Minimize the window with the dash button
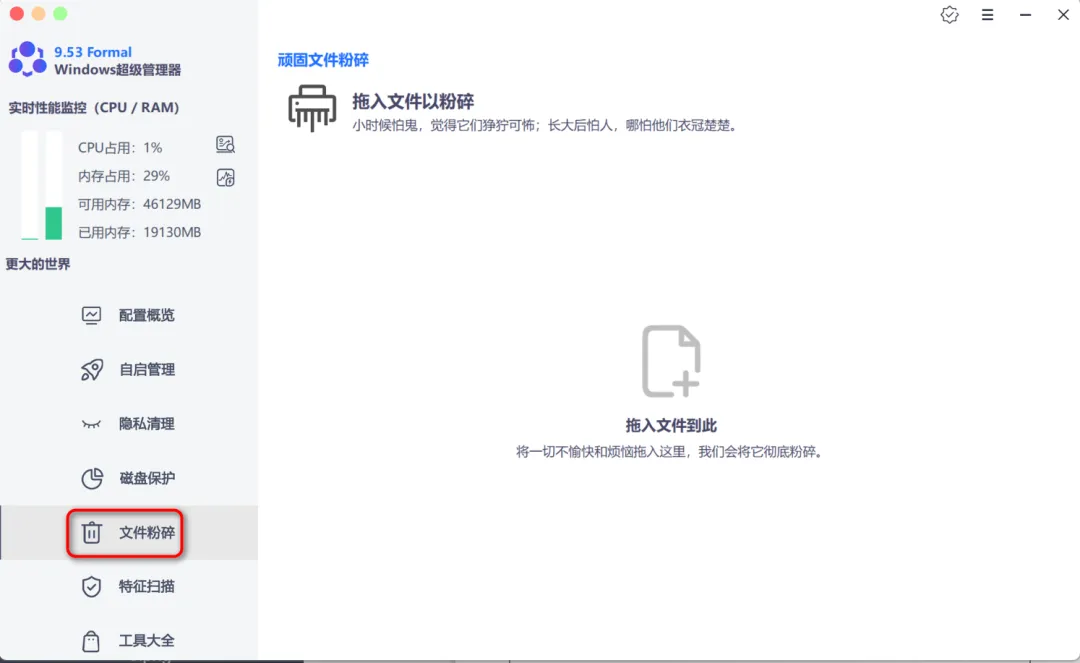The width and height of the screenshot is (1080, 663). click(x=1025, y=14)
